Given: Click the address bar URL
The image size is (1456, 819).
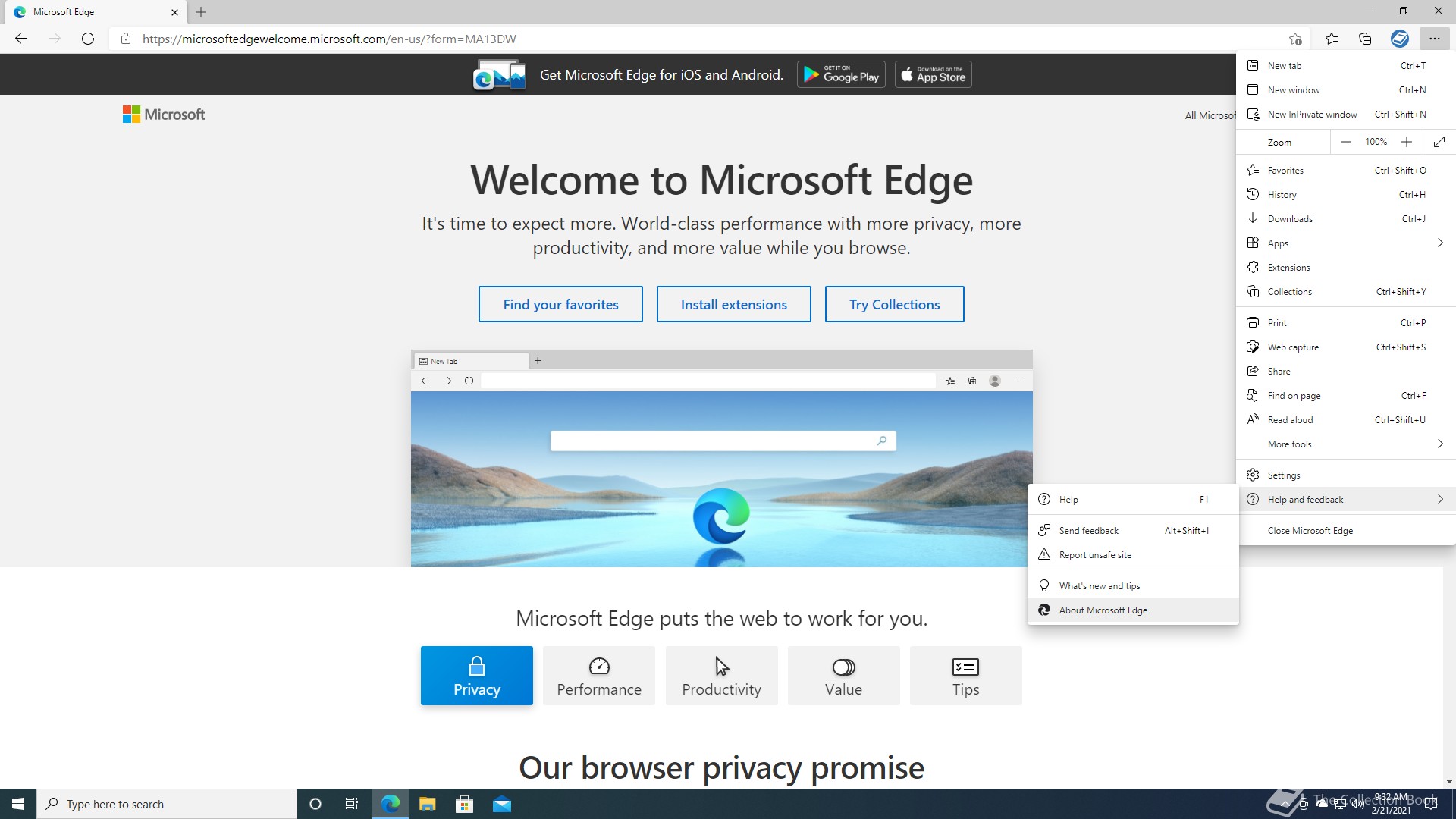Looking at the screenshot, I should (x=329, y=39).
